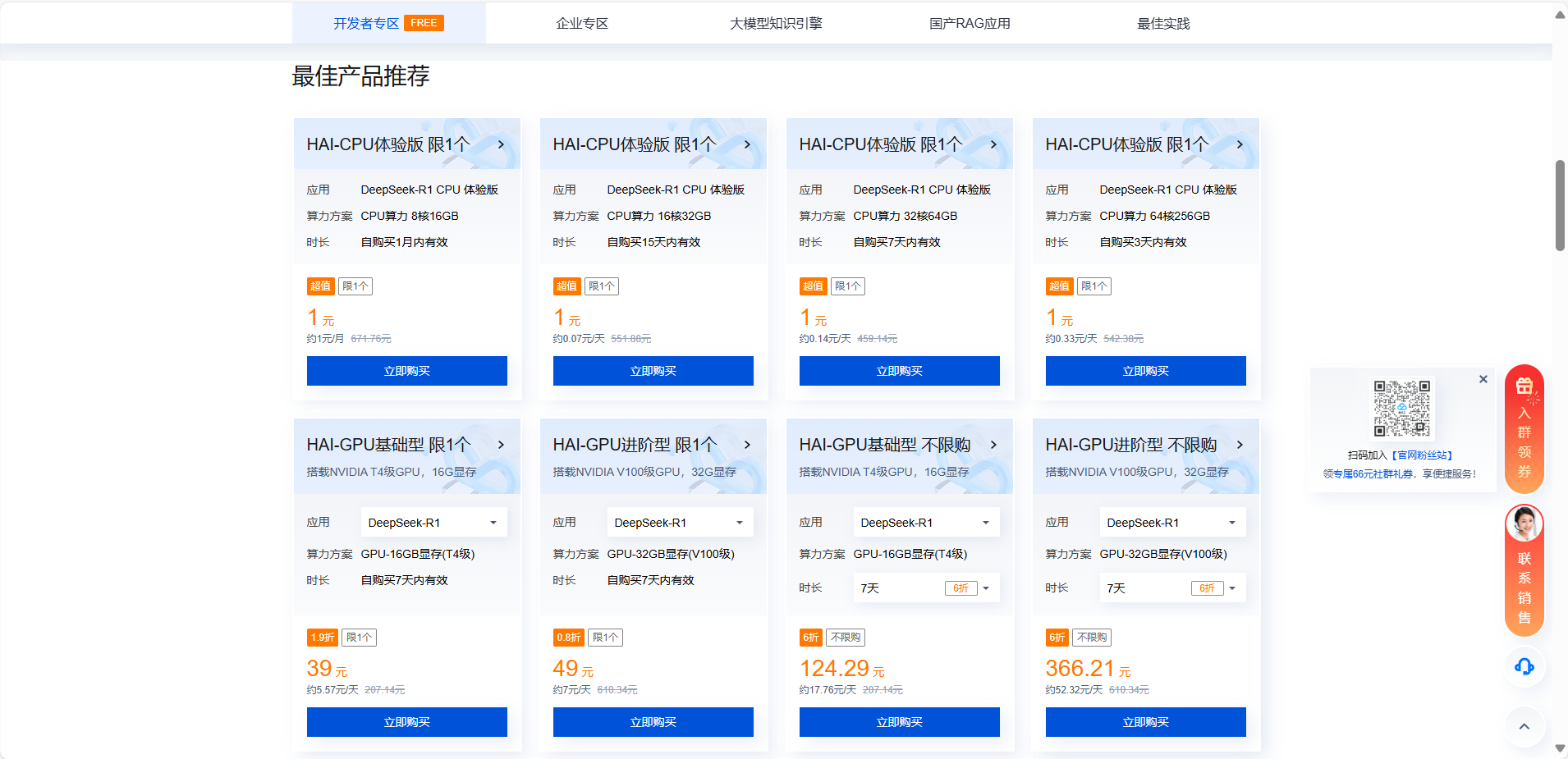Image resolution: width=1568 pixels, height=759 pixels.
Task: Go to the 国产RAG应用 tab
Action: coord(970,23)
